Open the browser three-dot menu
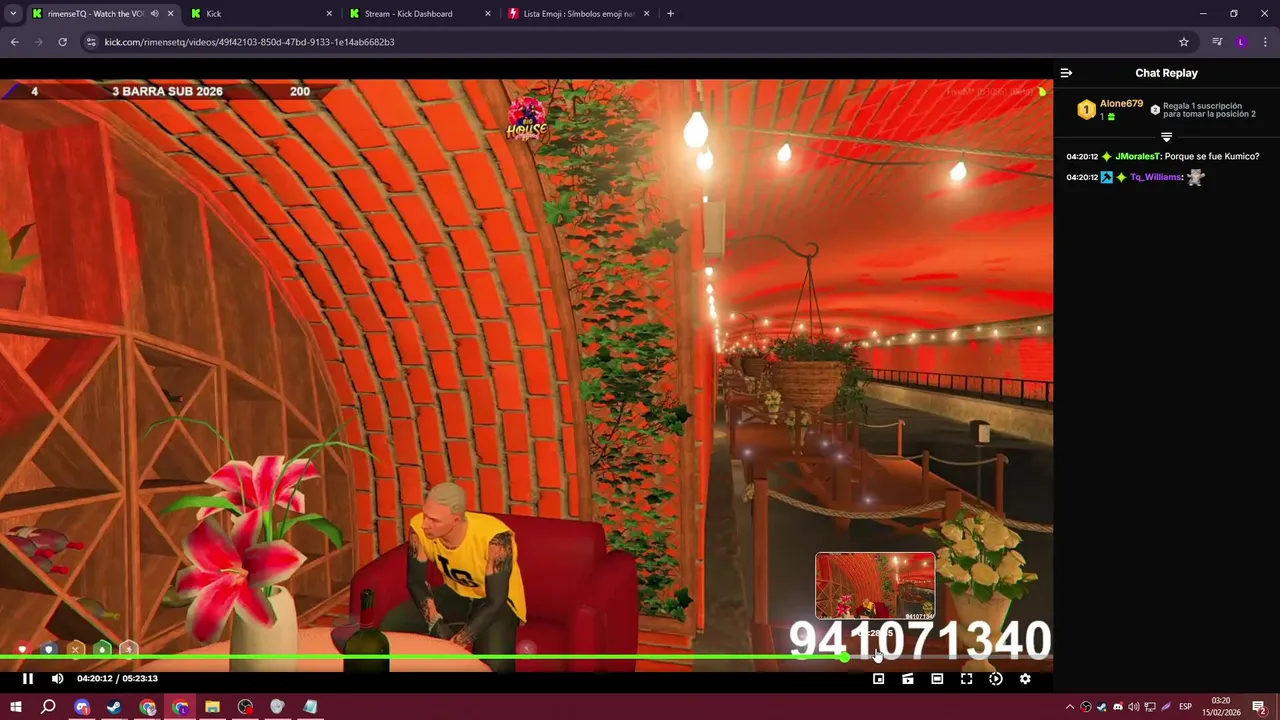1280x720 pixels. (1265, 42)
